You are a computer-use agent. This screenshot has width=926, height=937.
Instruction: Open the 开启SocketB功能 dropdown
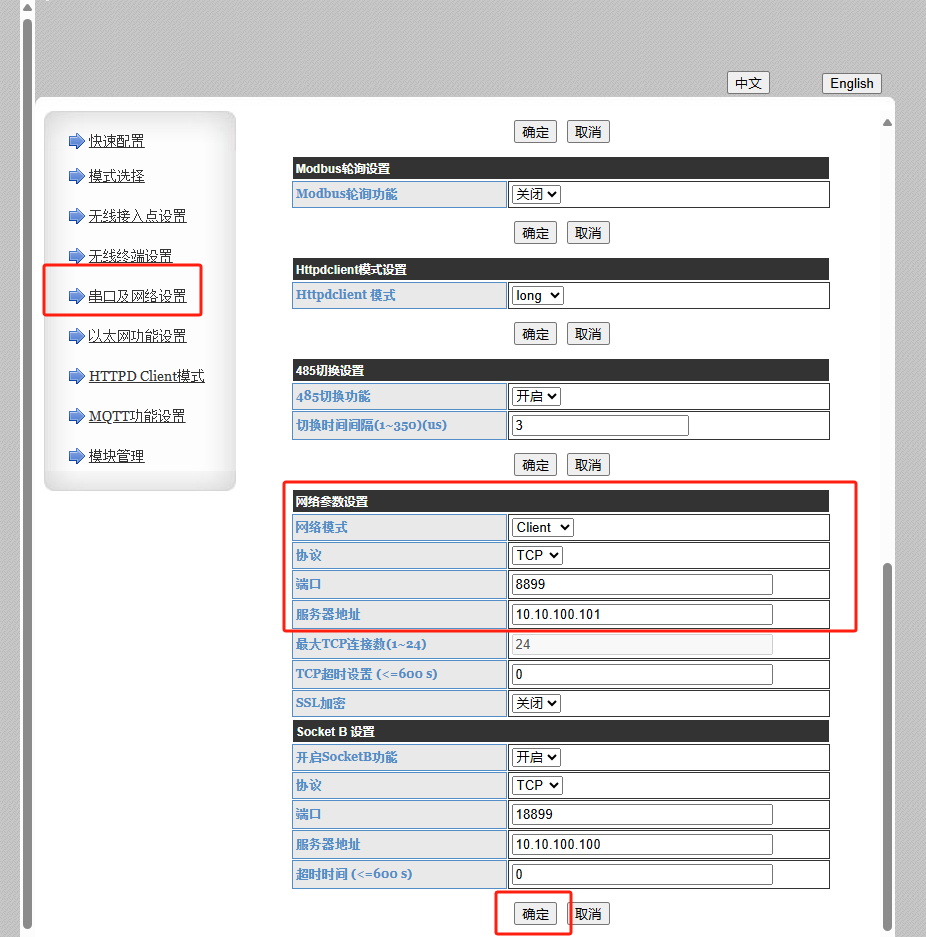[x=536, y=757]
